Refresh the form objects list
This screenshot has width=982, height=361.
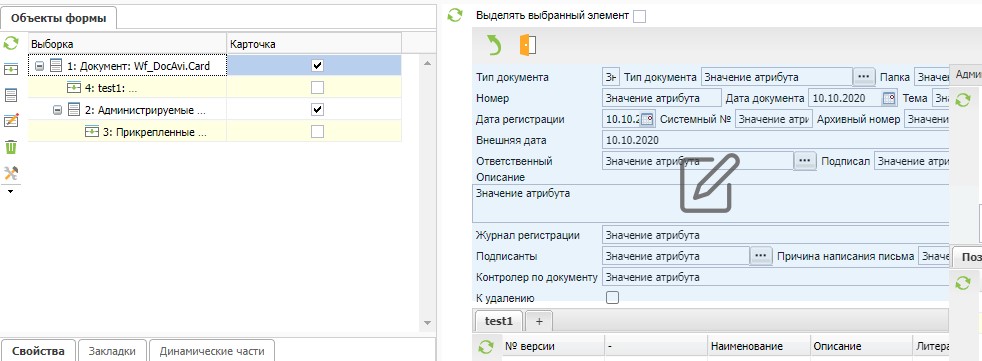(x=11, y=43)
